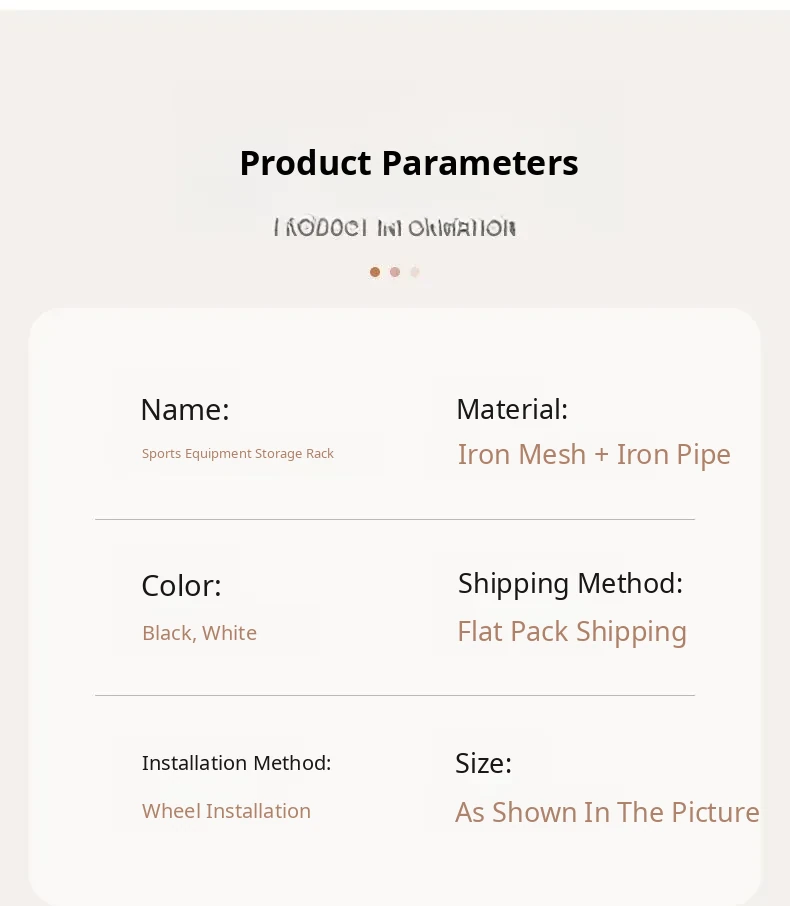
Task: Select the Shipping Method: label
Action: pyautogui.click(x=570, y=583)
